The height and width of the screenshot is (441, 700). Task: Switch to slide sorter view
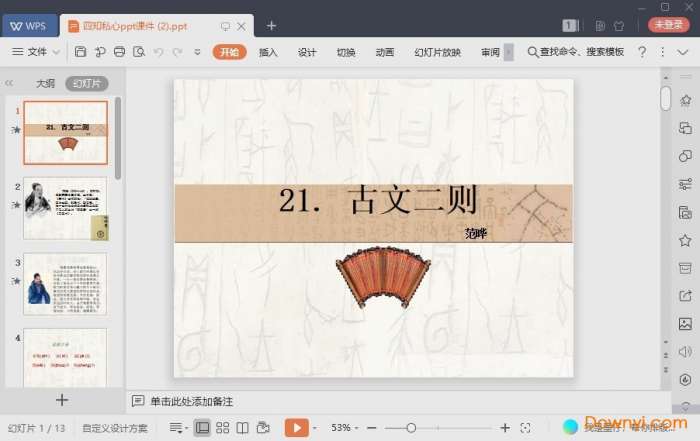tap(222, 428)
